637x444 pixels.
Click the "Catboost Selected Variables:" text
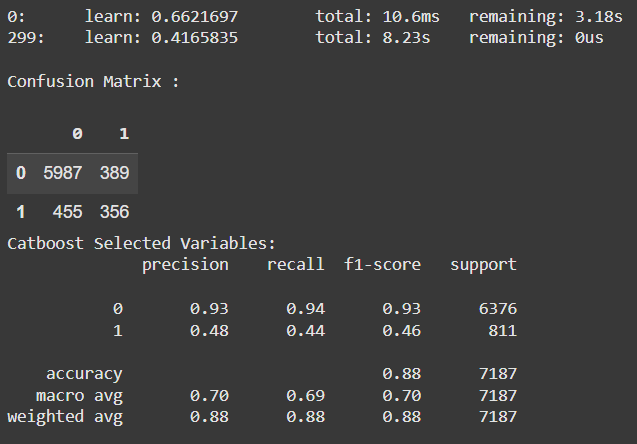[140, 243]
